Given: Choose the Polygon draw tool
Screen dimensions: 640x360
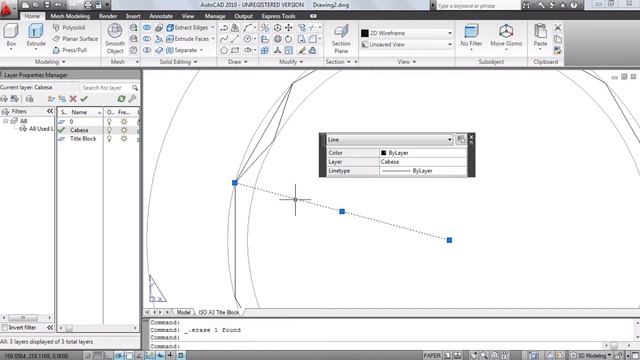Looking at the screenshot, I should click(224, 50).
